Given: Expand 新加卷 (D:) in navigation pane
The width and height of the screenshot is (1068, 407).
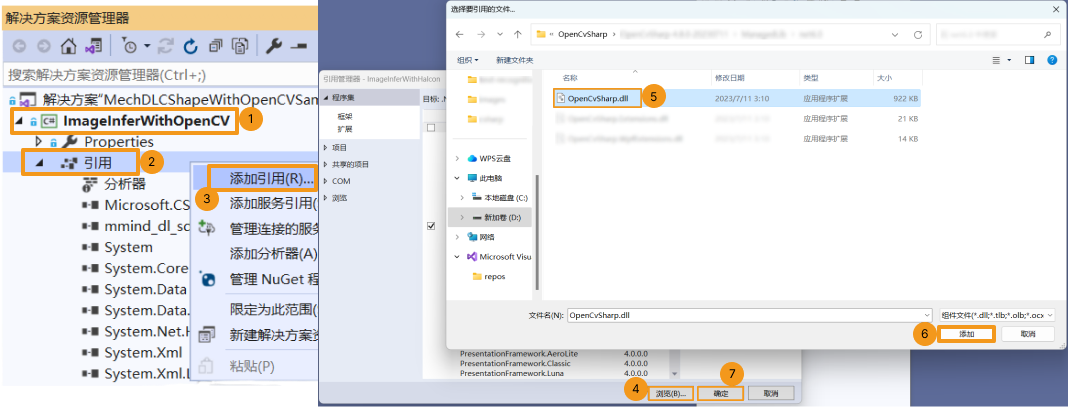Looking at the screenshot, I should pos(463,216).
